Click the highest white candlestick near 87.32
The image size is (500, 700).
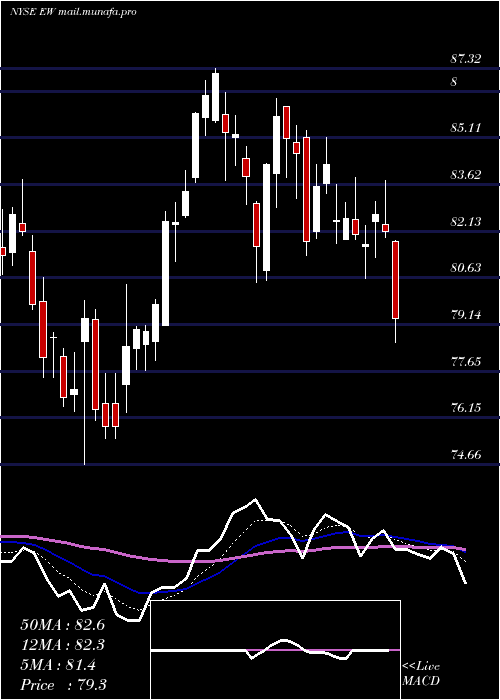[216, 97]
